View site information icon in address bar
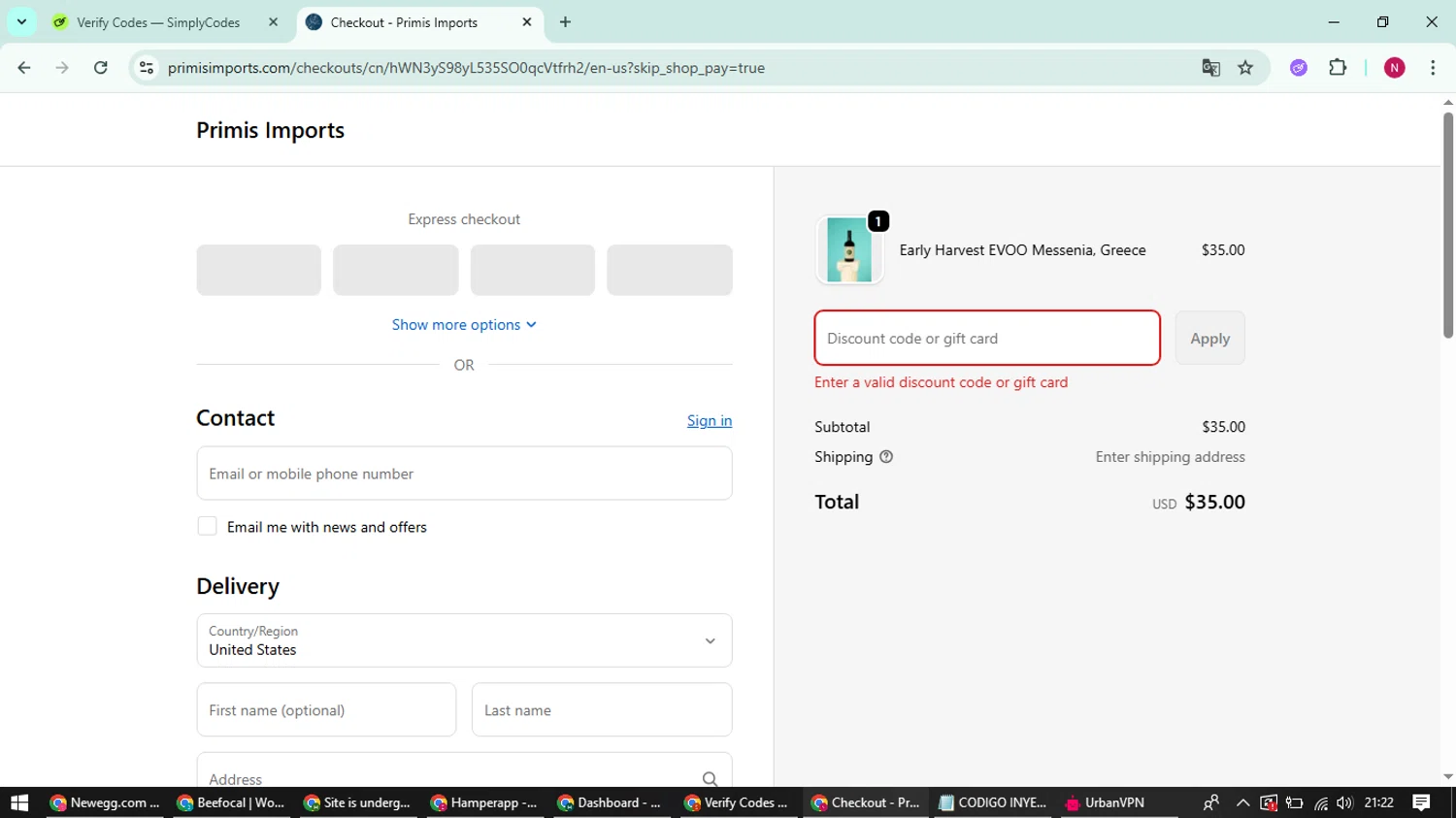The width and height of the screenshot is (1456, 818). coord(147,68)
